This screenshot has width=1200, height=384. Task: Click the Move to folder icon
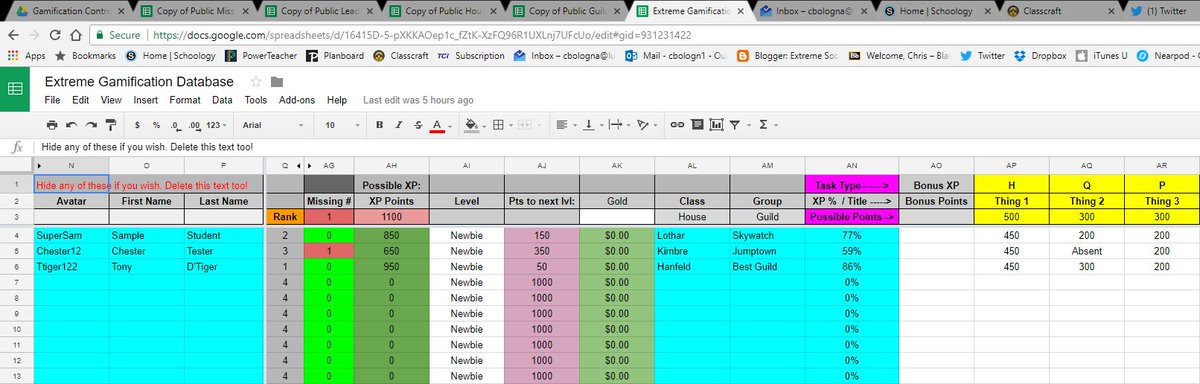[277, 81]
